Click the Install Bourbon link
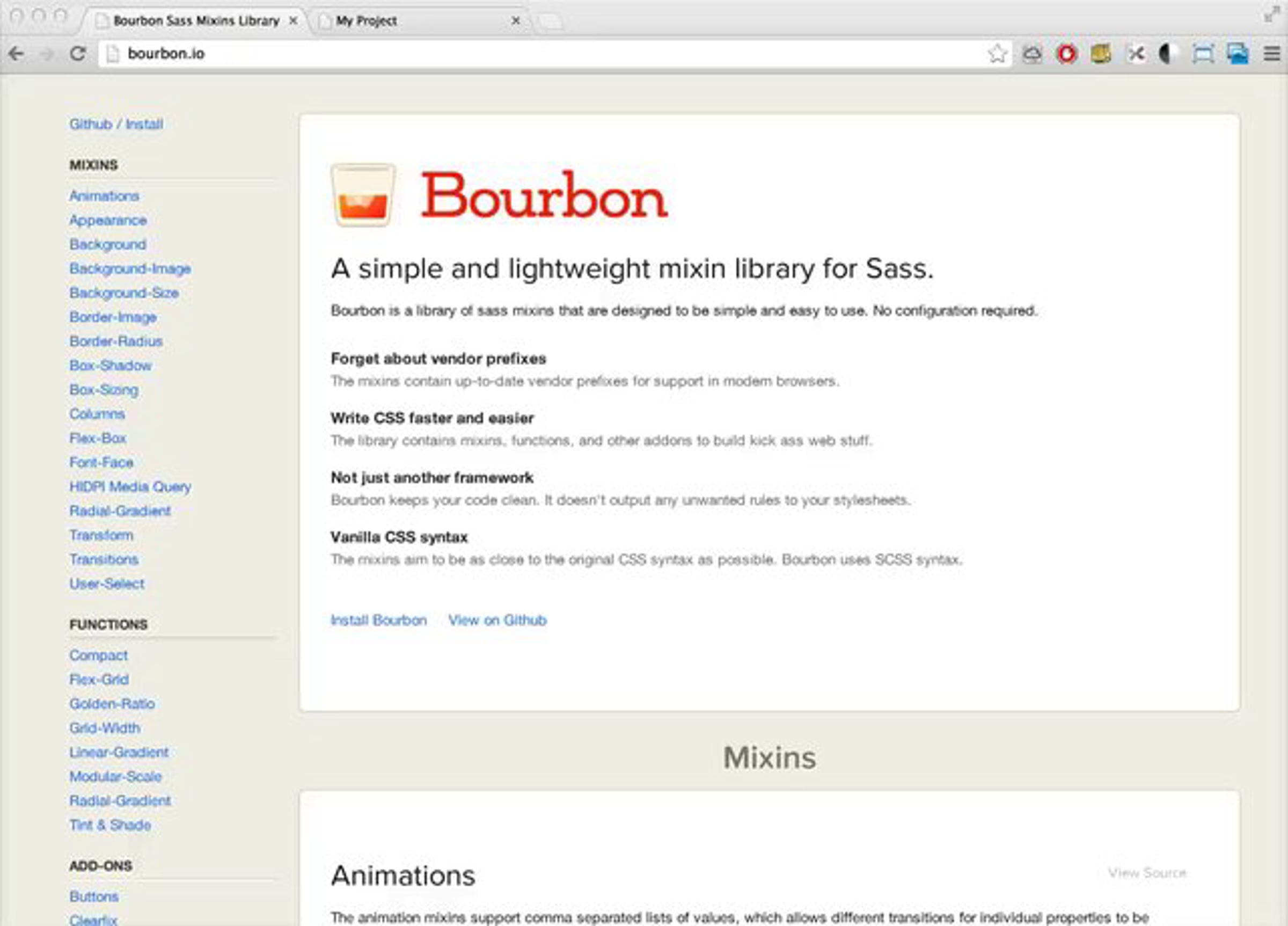The image size is (1288, 926). [x=379, y=620]
